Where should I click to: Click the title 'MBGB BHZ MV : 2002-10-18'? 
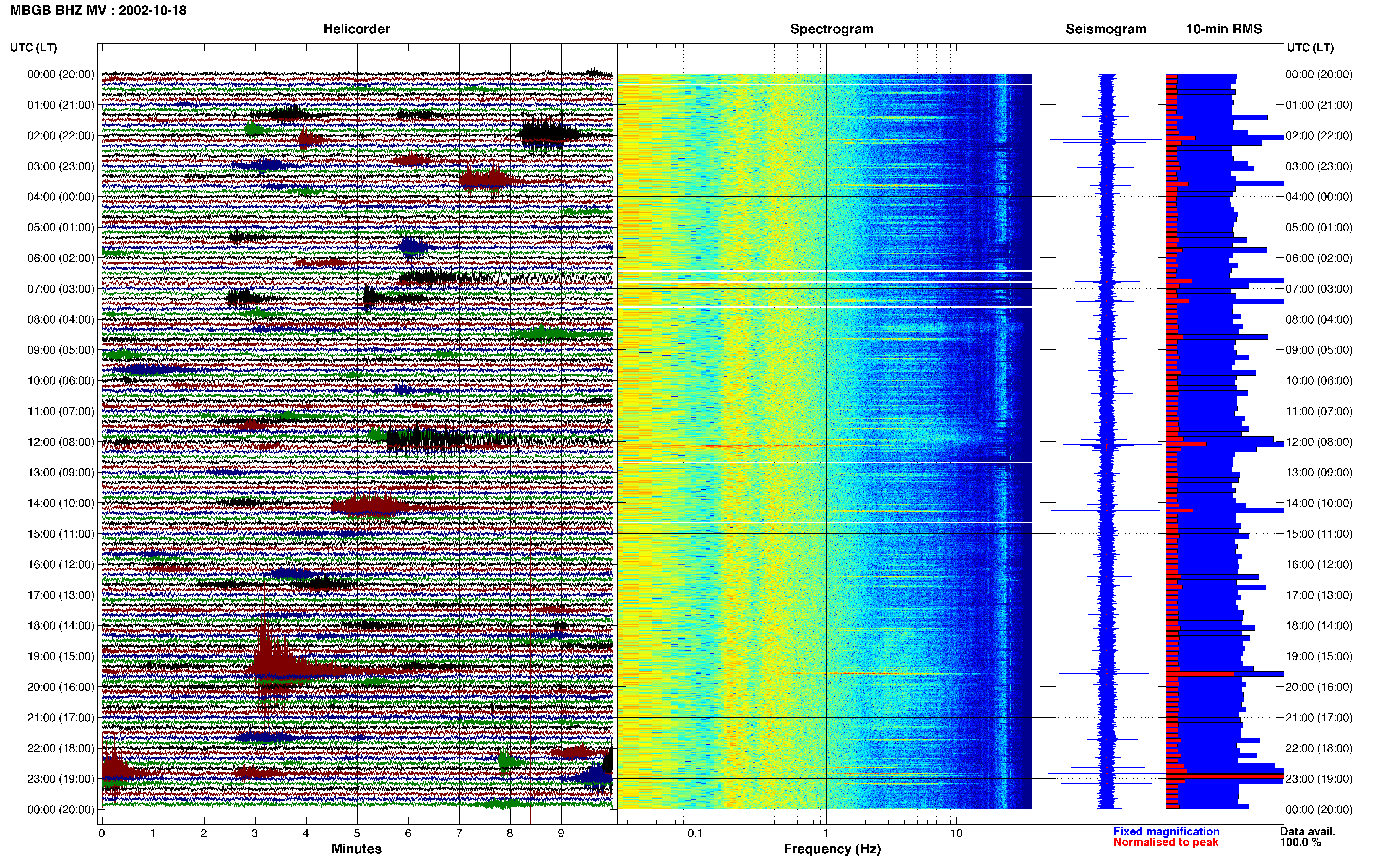pos(98,10)
